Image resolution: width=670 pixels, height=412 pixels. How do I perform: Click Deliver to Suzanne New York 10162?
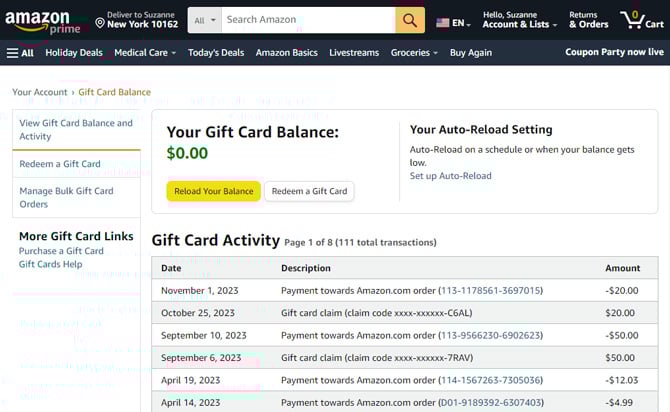[137, 20]
